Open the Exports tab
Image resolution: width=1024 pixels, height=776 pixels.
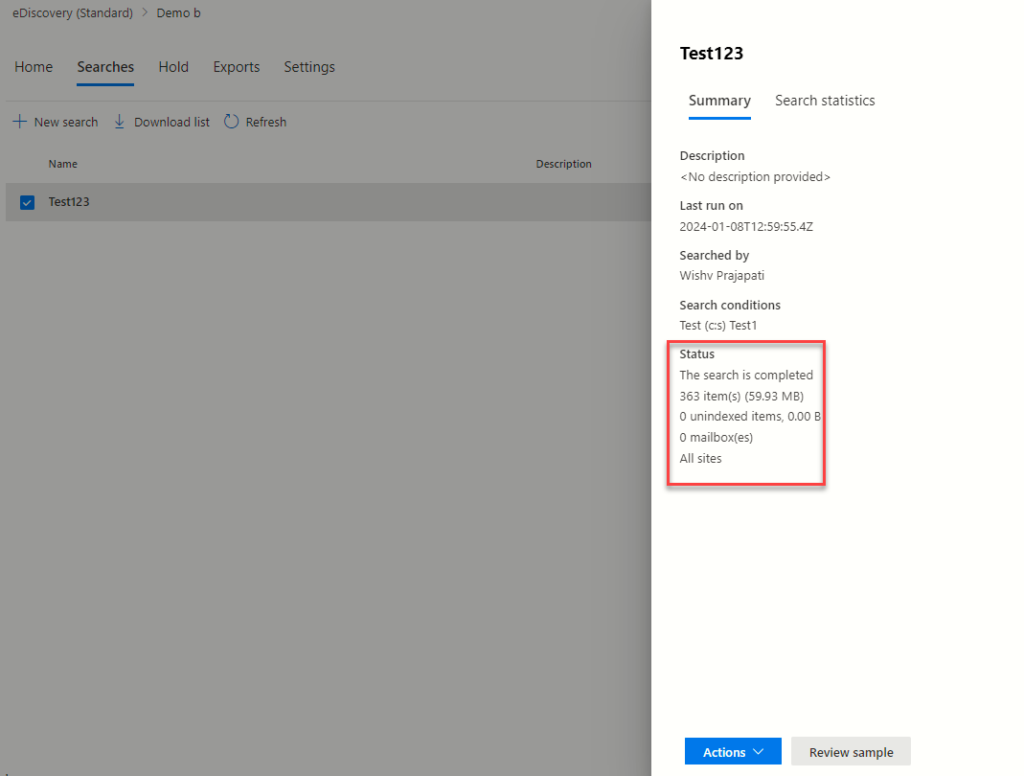coord(236,67)
